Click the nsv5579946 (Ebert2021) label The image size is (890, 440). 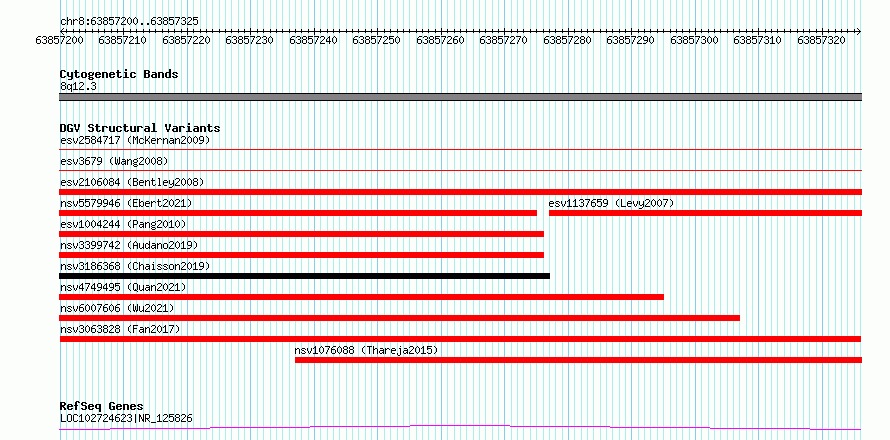tap(126, 203)
